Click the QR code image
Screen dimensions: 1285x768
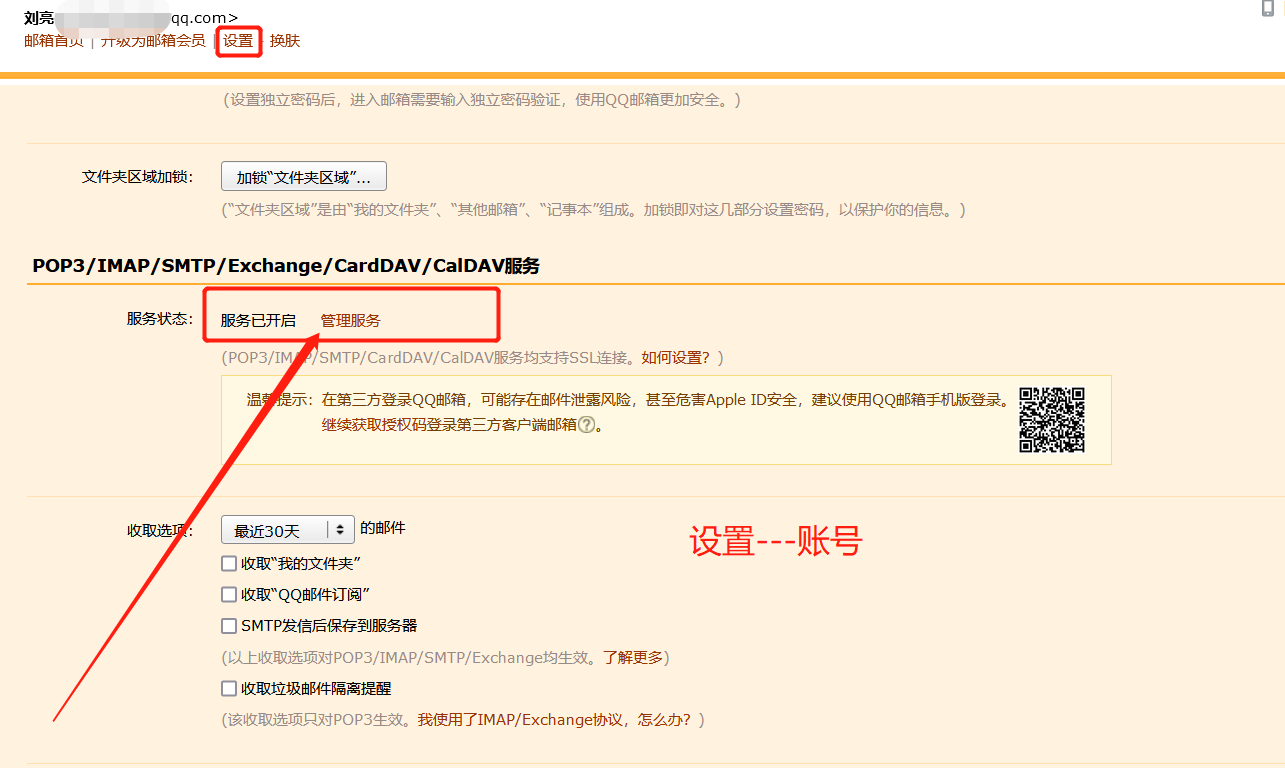click(1052, 420)
